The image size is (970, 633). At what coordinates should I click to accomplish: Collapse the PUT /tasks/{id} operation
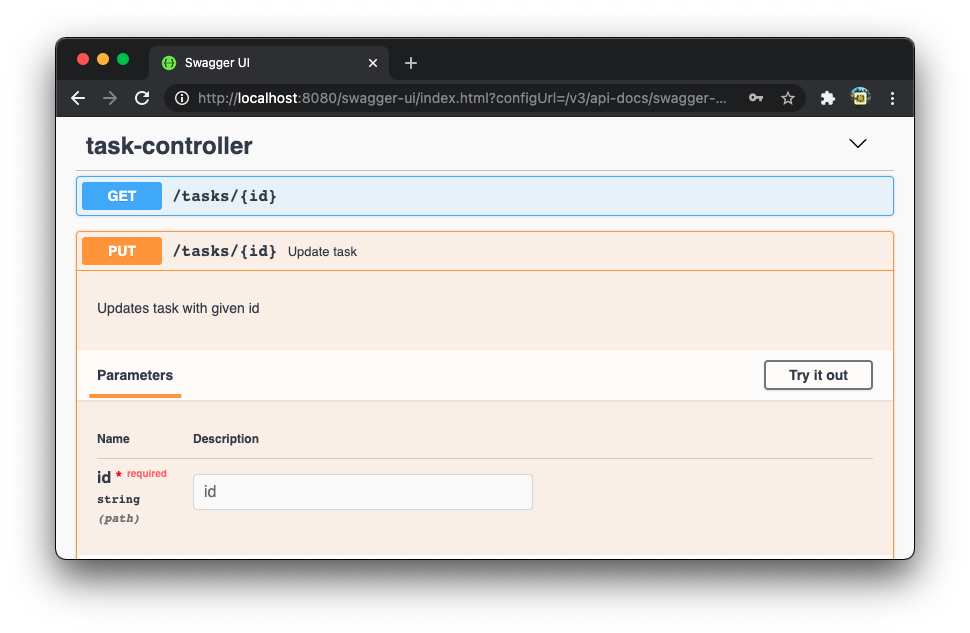click(485, 251)
